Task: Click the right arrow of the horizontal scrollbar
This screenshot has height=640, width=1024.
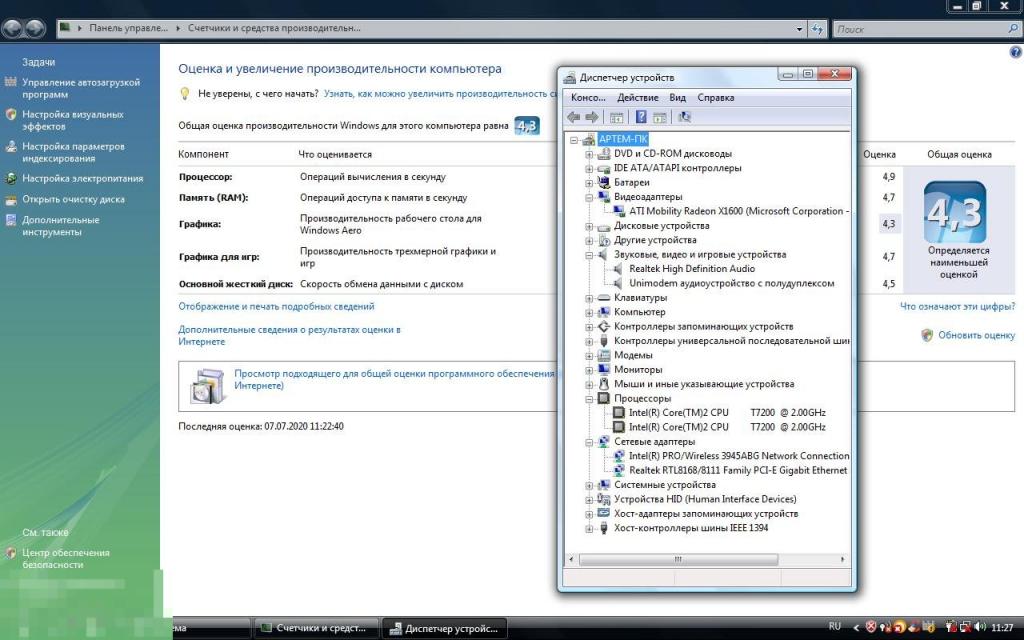Action: (842, 560)
